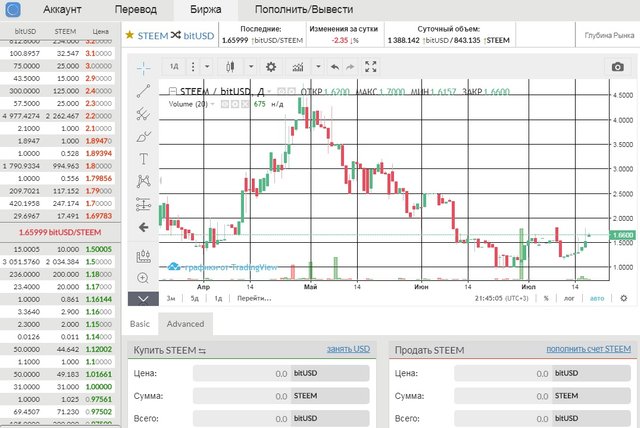Select the pitchfork drawing tool
Viewport: 640px width, 428px height.
143,113
